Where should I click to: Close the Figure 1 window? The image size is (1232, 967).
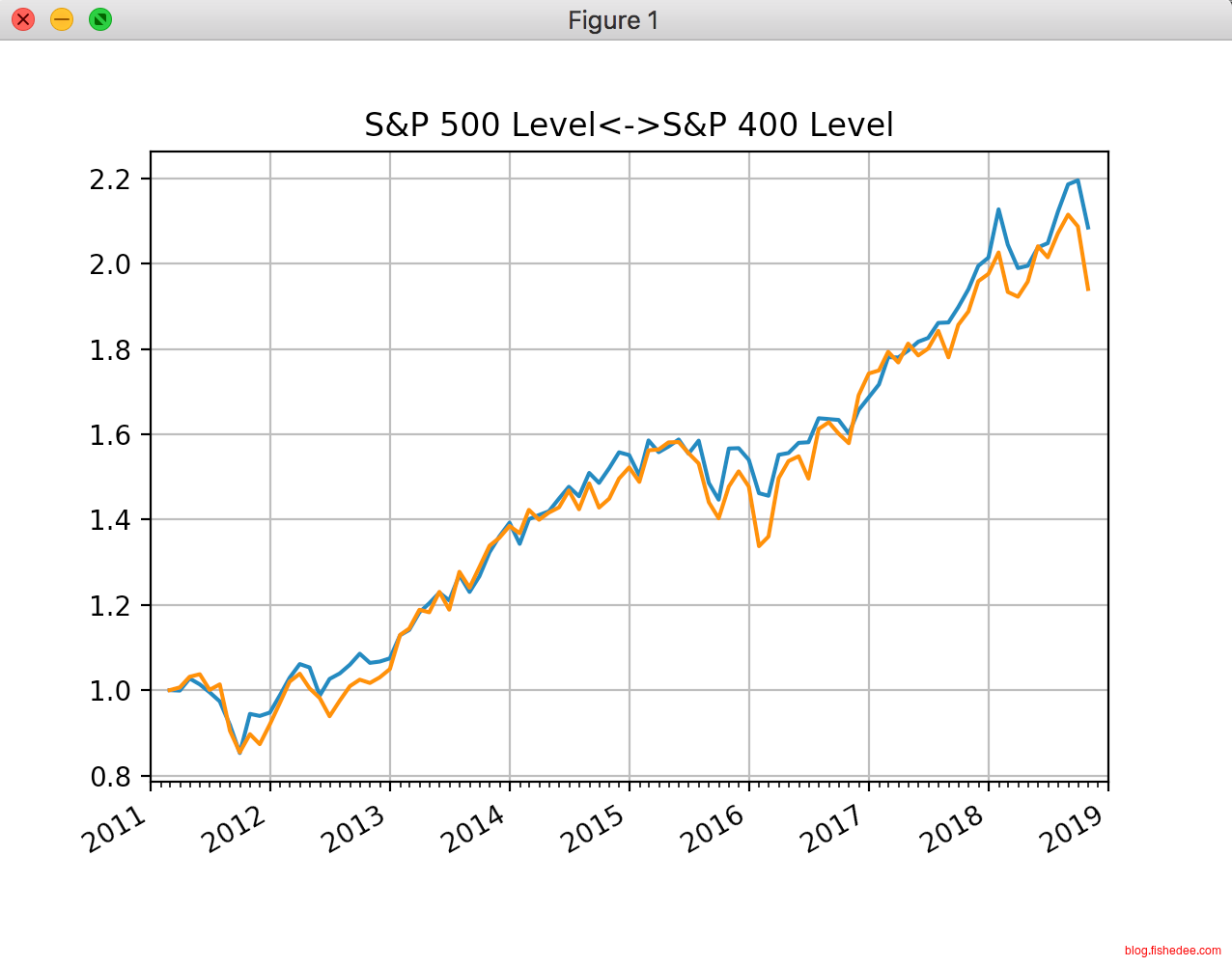pos(23,19)
